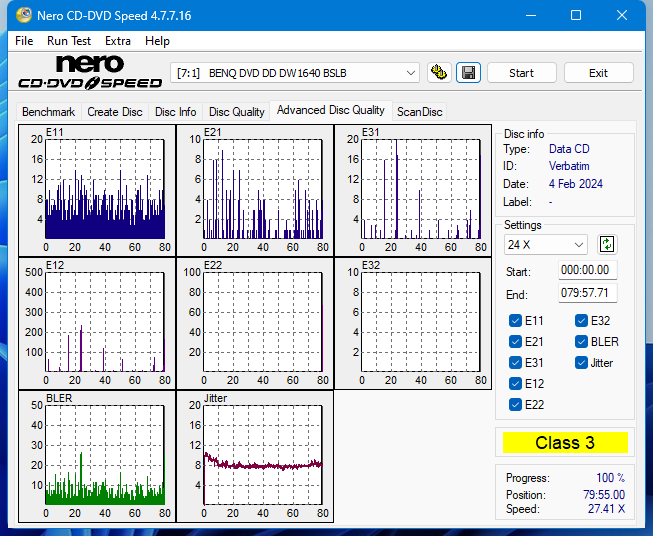Screen dimensions: 653x536
Task: Click the drive options icon
Action: (x=439, y=73)
